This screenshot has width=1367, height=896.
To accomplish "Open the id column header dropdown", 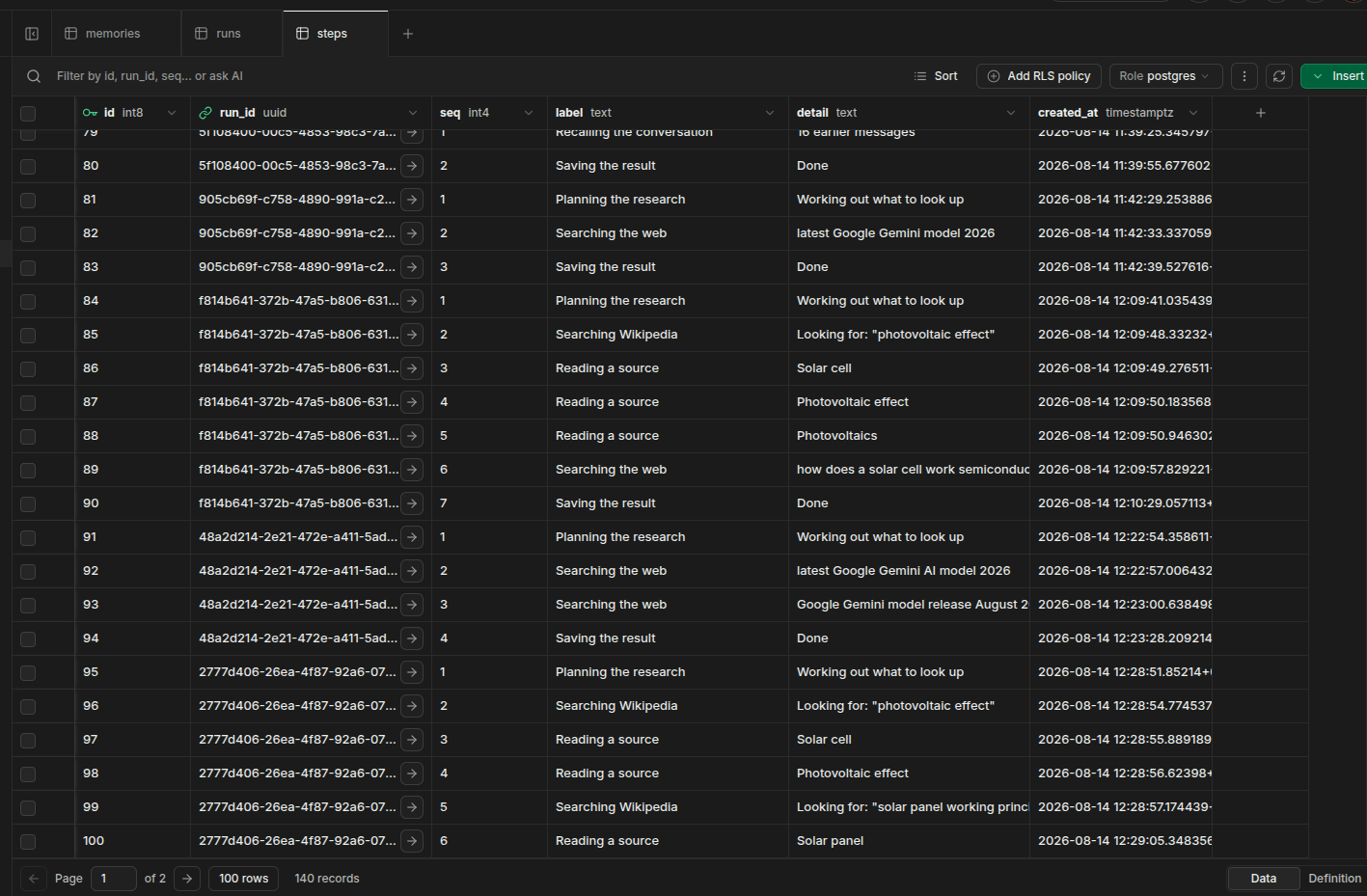I will 172,113.
